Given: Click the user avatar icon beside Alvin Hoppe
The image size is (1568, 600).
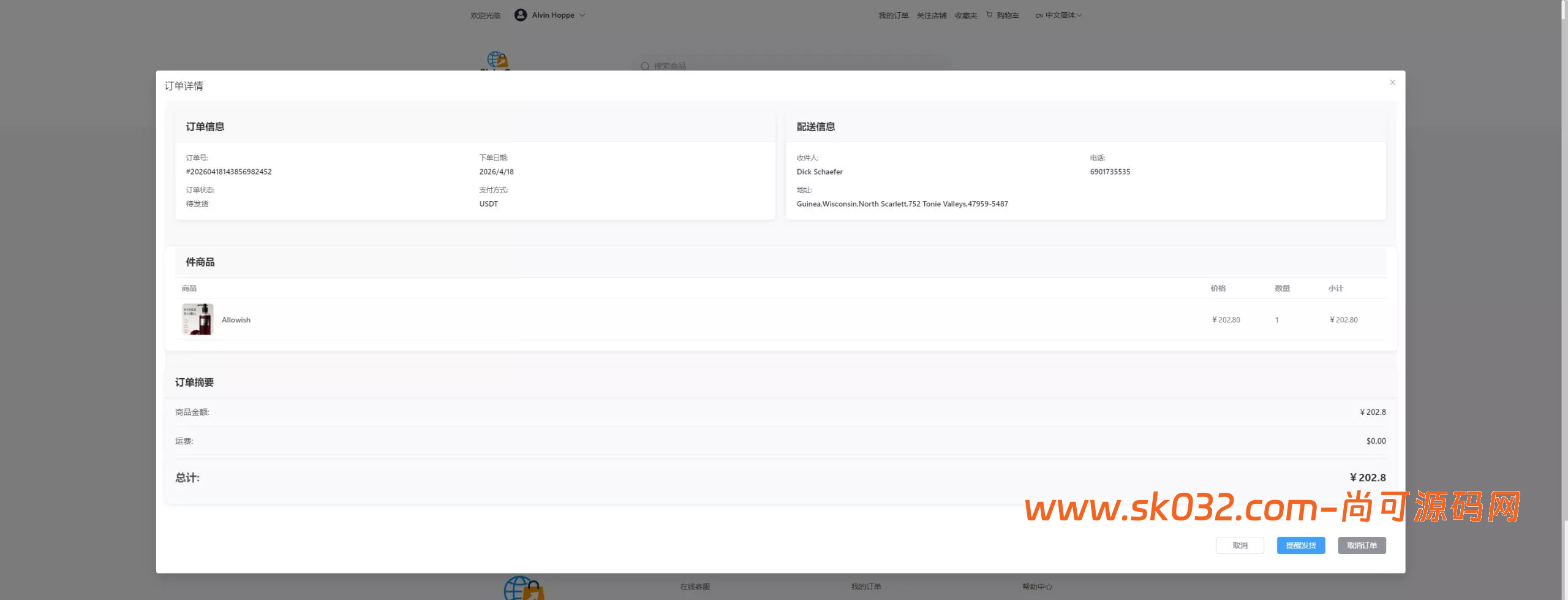Looking at the screenshot, I should pyautogui.click(x=521, y=15).
